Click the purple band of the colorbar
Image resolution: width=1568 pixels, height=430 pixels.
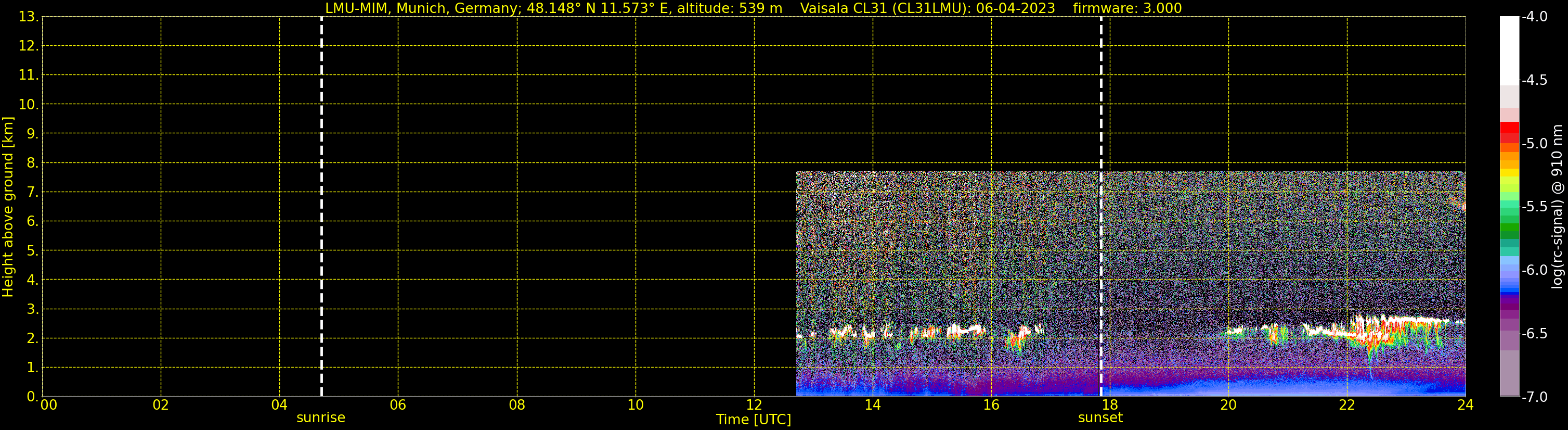(1510, 302)
